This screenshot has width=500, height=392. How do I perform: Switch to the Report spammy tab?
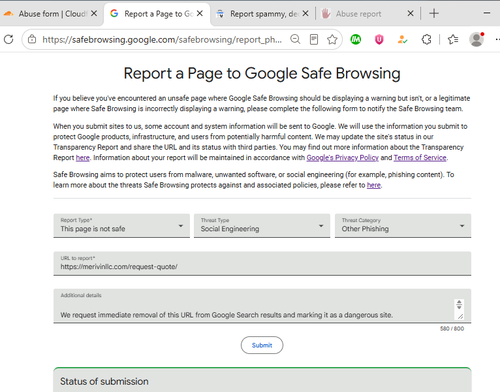tap(262, 14)
